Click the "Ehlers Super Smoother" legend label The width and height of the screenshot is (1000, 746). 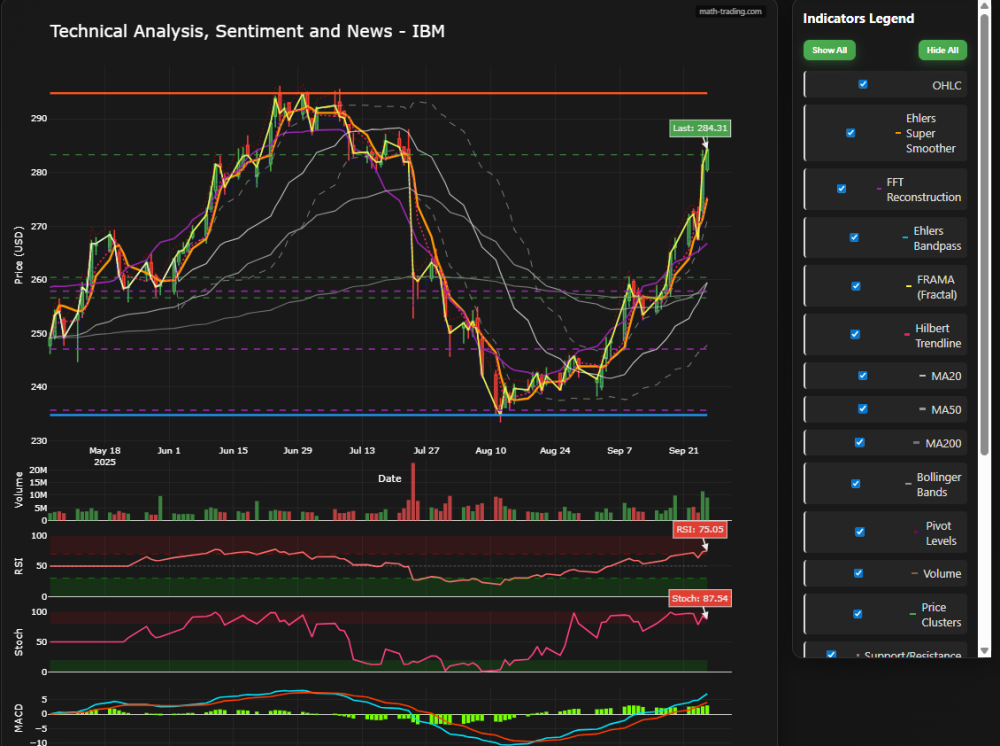(930, 133)
